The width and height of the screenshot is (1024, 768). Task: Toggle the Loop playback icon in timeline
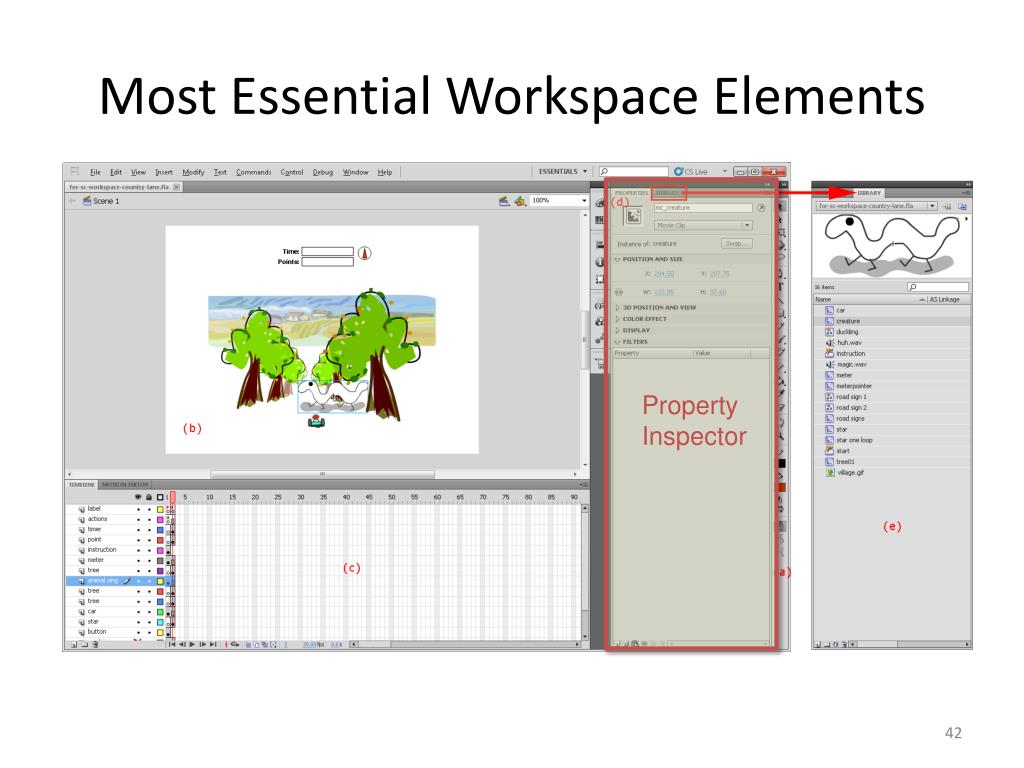pyautogui.click(x=235, y=645)
